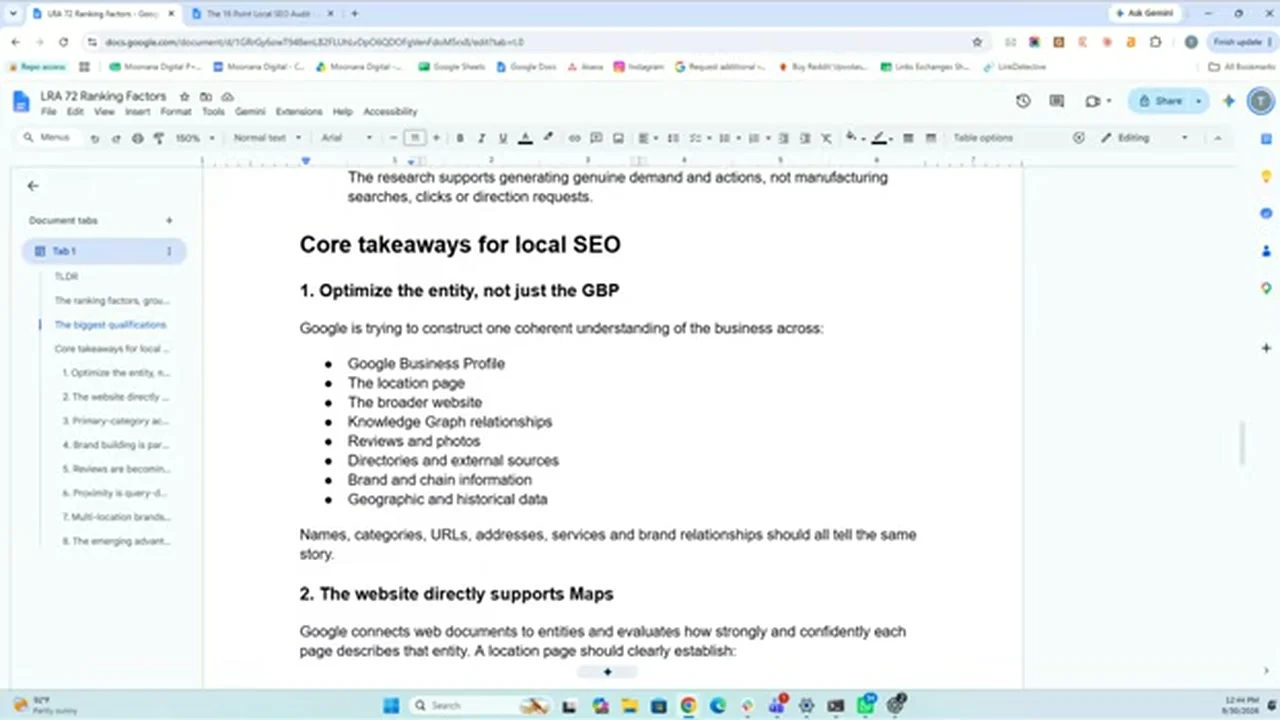Image resolution: width=1280 pixels, height=720 pixels.
Task: Toggle bold formatting
Action: point(460,138)
